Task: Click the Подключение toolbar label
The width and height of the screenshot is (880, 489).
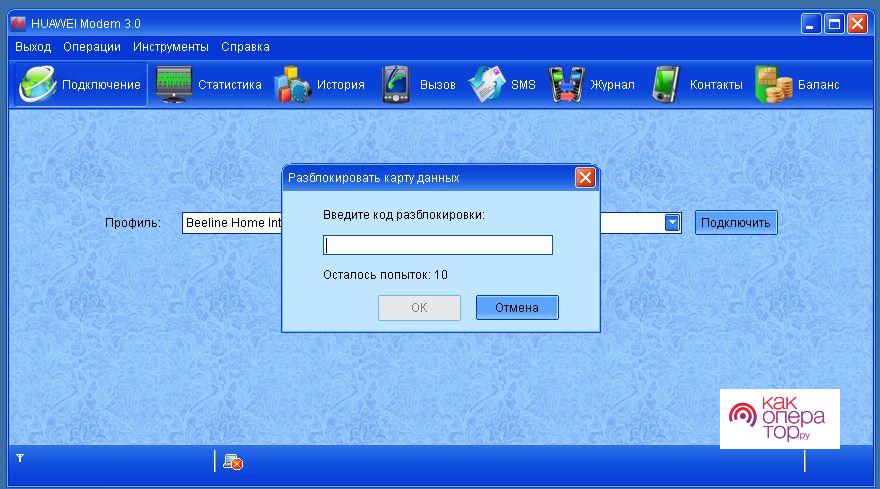Action: coord(101,85)
